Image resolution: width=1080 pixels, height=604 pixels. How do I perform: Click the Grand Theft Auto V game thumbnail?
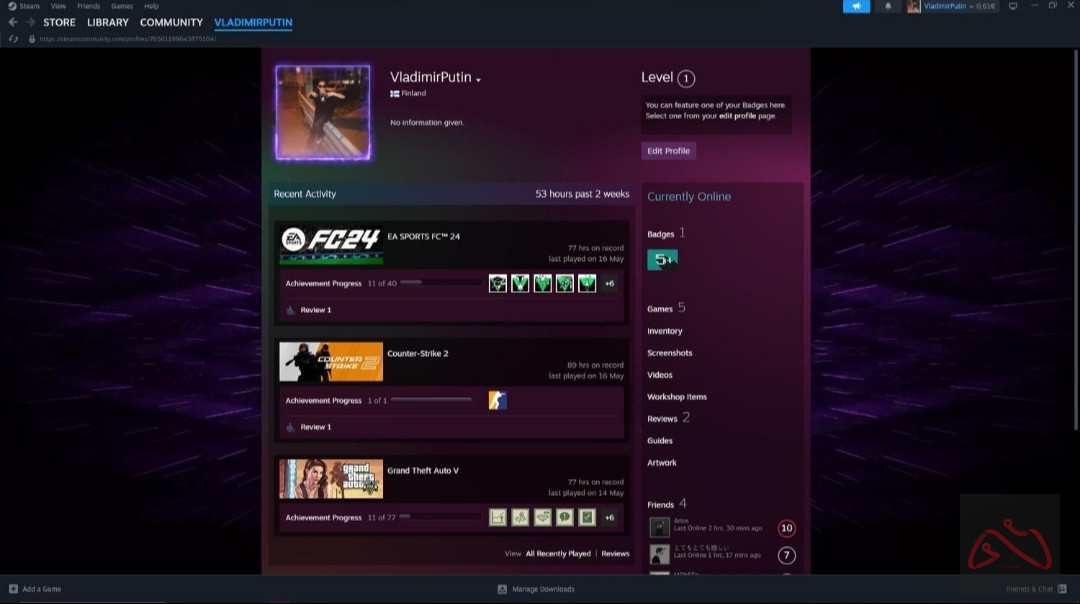coord(330,478)
